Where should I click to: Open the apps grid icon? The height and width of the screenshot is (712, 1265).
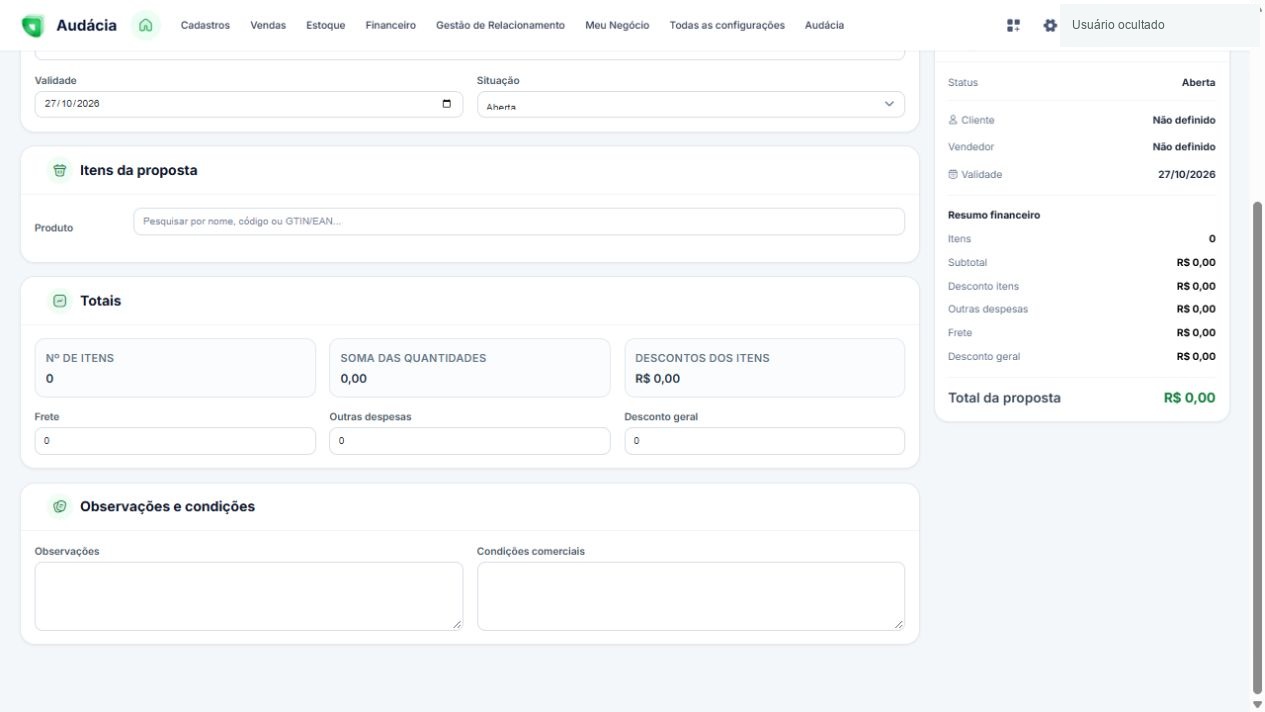coord(1013,25)
